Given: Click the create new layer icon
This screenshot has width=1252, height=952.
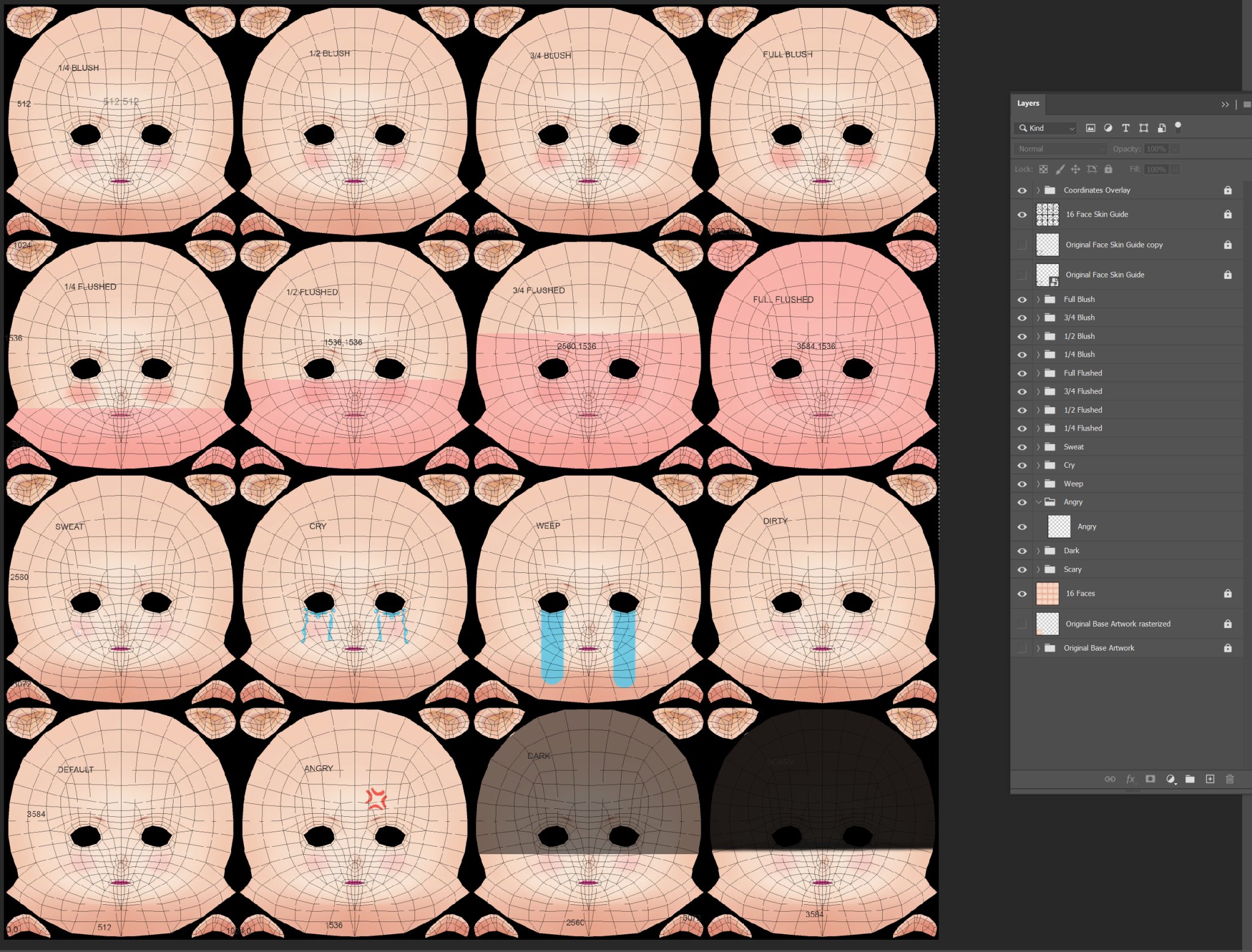Looking at the screenshot, I should tap(1210, 779).
